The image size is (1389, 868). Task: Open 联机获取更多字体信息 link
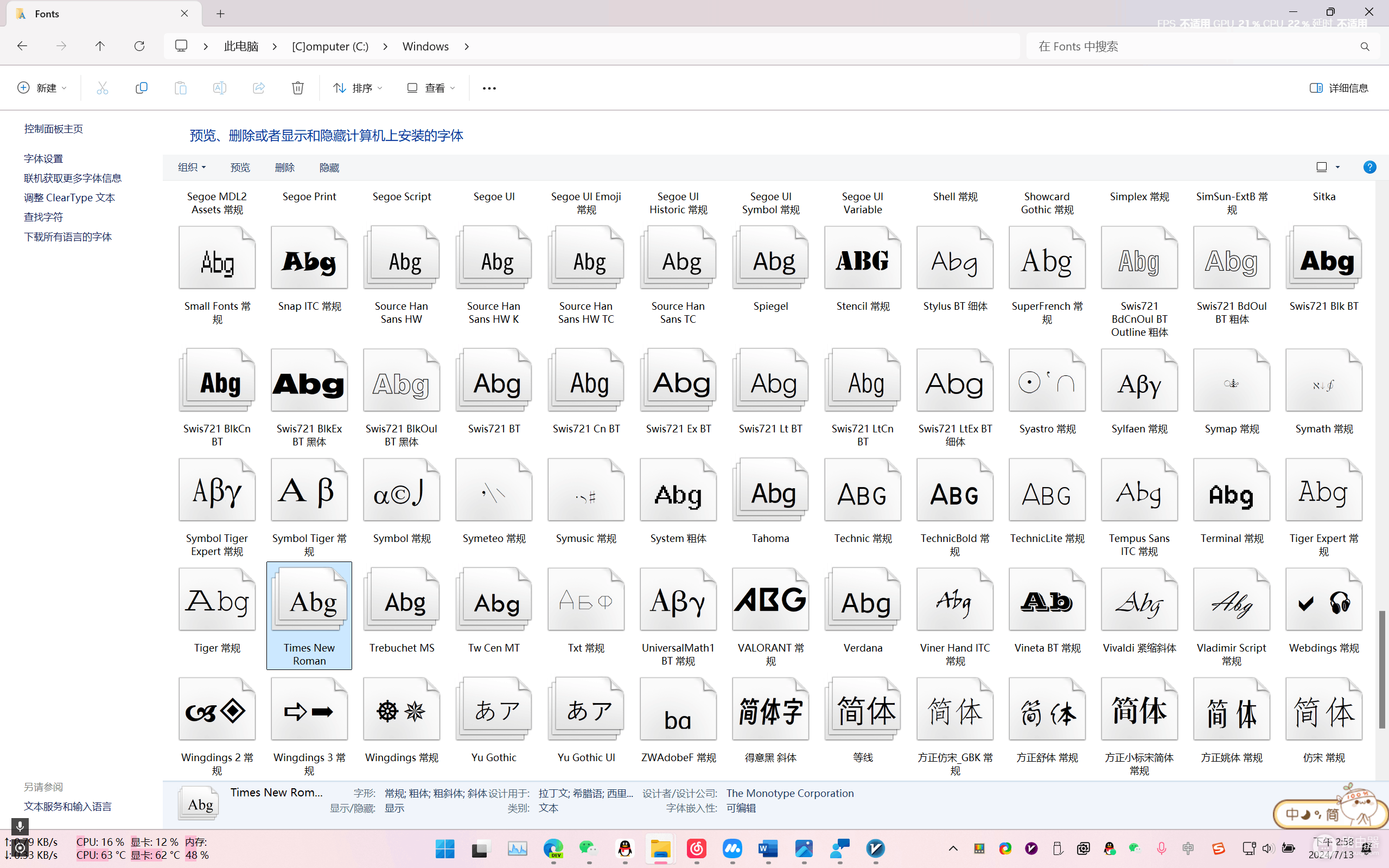click(x=73, y=178)
